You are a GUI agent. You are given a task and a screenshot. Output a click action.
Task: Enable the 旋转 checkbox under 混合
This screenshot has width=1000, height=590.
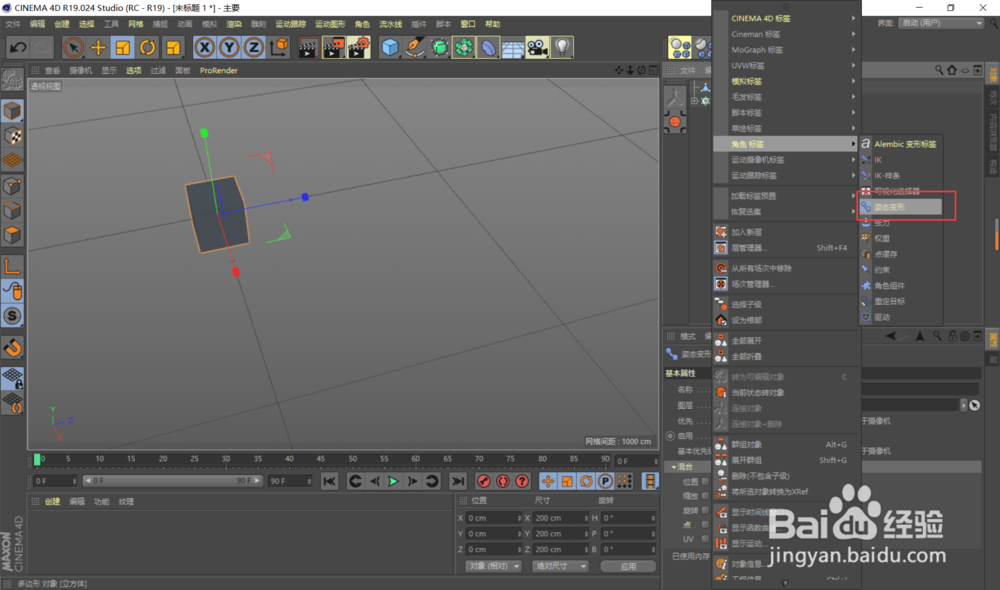705,510
